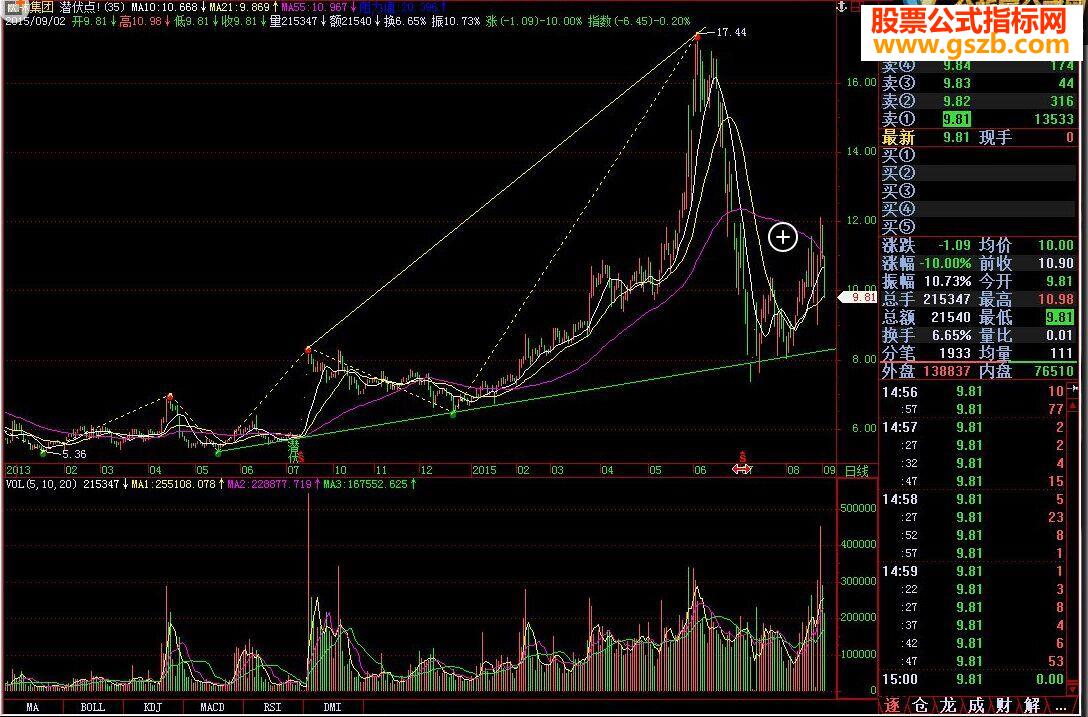Viewport: 1088px width, 717px height.
Task: Open the 成 tab in quote panel
Action: pos(976,706)
